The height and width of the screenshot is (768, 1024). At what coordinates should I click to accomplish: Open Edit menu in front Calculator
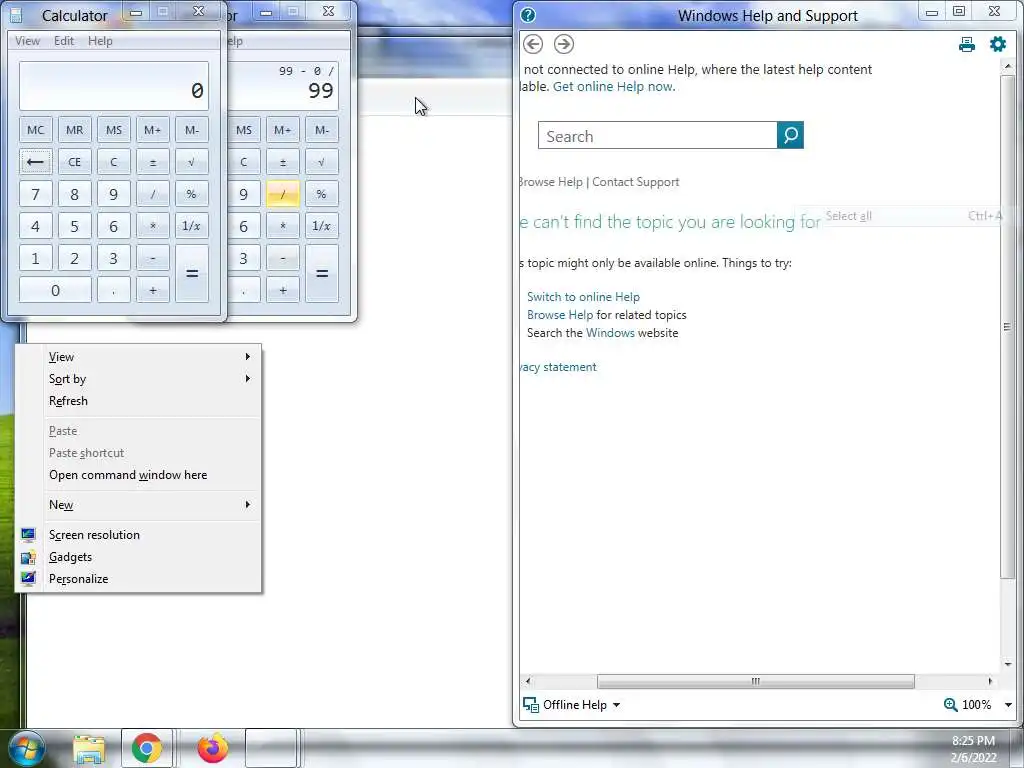(64, 40)
